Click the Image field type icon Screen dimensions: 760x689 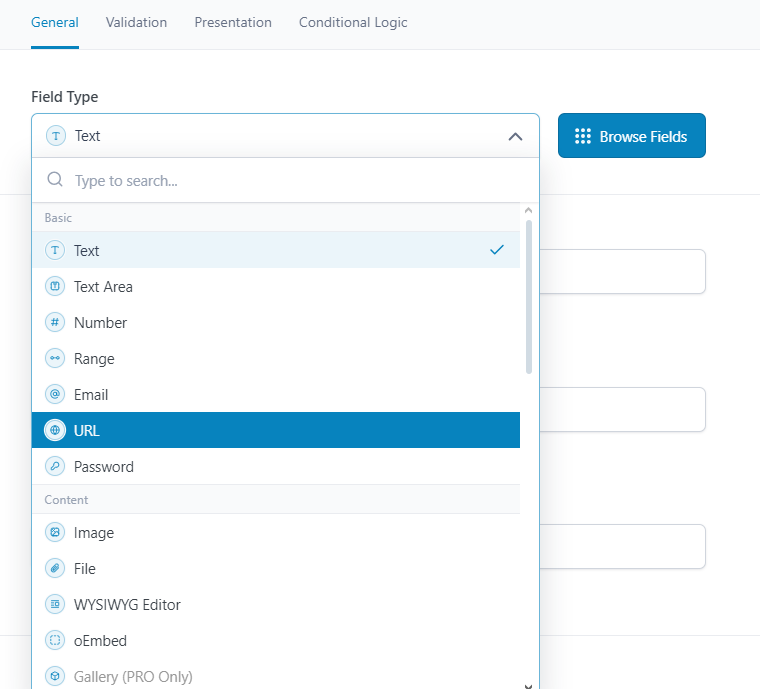pos(55,533)
